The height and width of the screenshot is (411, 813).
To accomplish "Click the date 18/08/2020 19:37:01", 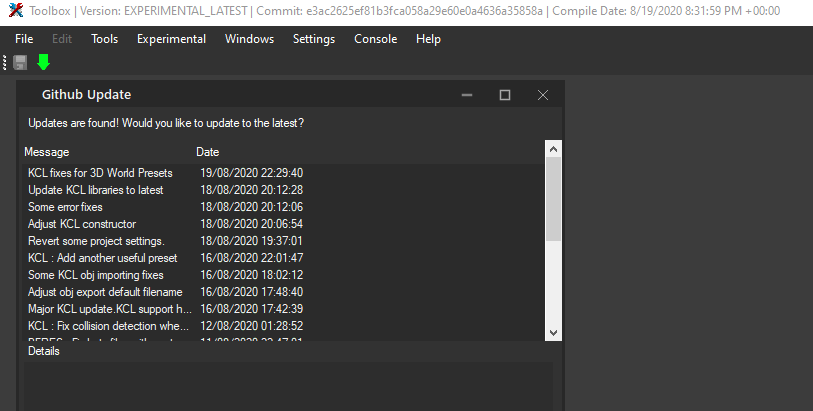I will 251,241.
